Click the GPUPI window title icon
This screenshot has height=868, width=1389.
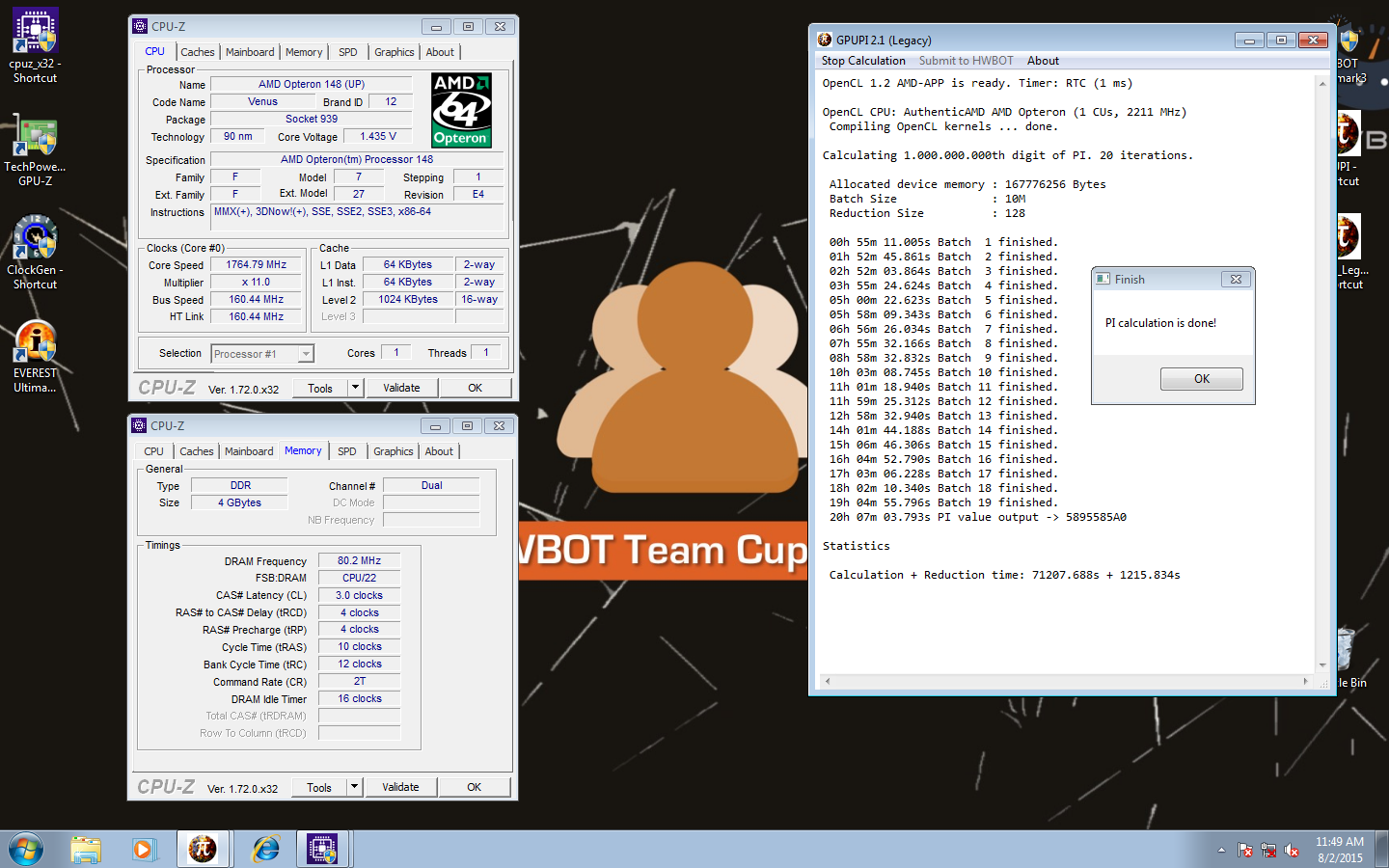pos(825,40)
